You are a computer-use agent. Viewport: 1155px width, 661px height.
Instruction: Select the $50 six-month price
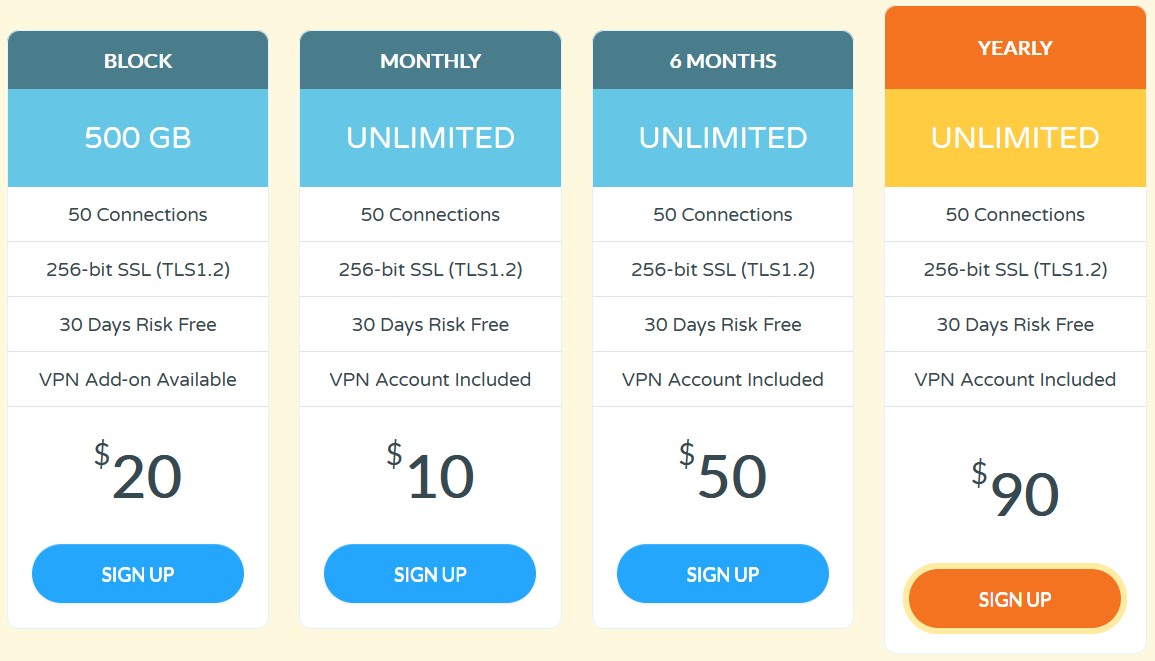point(723,476)
